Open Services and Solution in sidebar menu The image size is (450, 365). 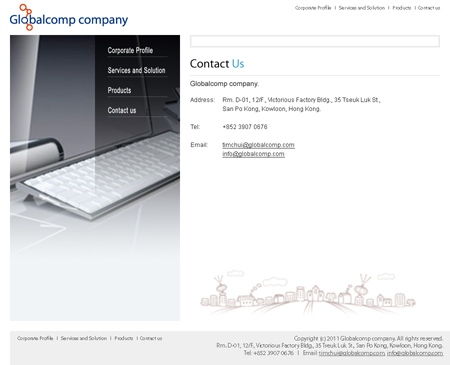(x=136, y=70)
